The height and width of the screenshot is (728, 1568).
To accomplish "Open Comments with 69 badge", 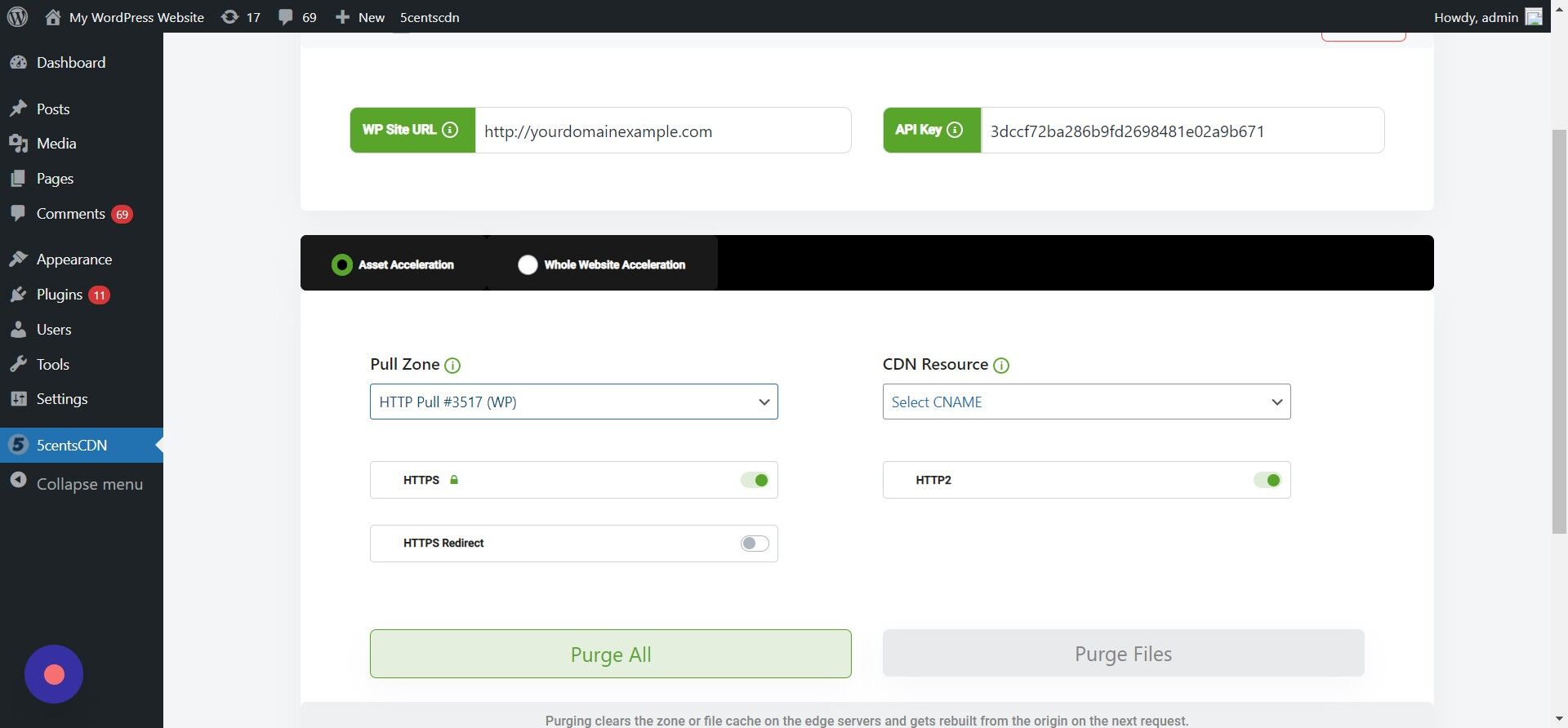I will coord(82,214).
